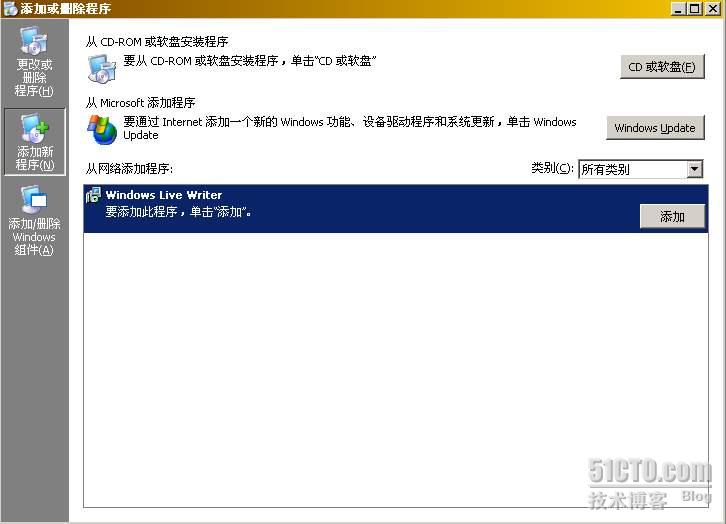Click the CD-ROM install disc icon
This screenshot has height=524, width=726.
click(x=102, y=69)
